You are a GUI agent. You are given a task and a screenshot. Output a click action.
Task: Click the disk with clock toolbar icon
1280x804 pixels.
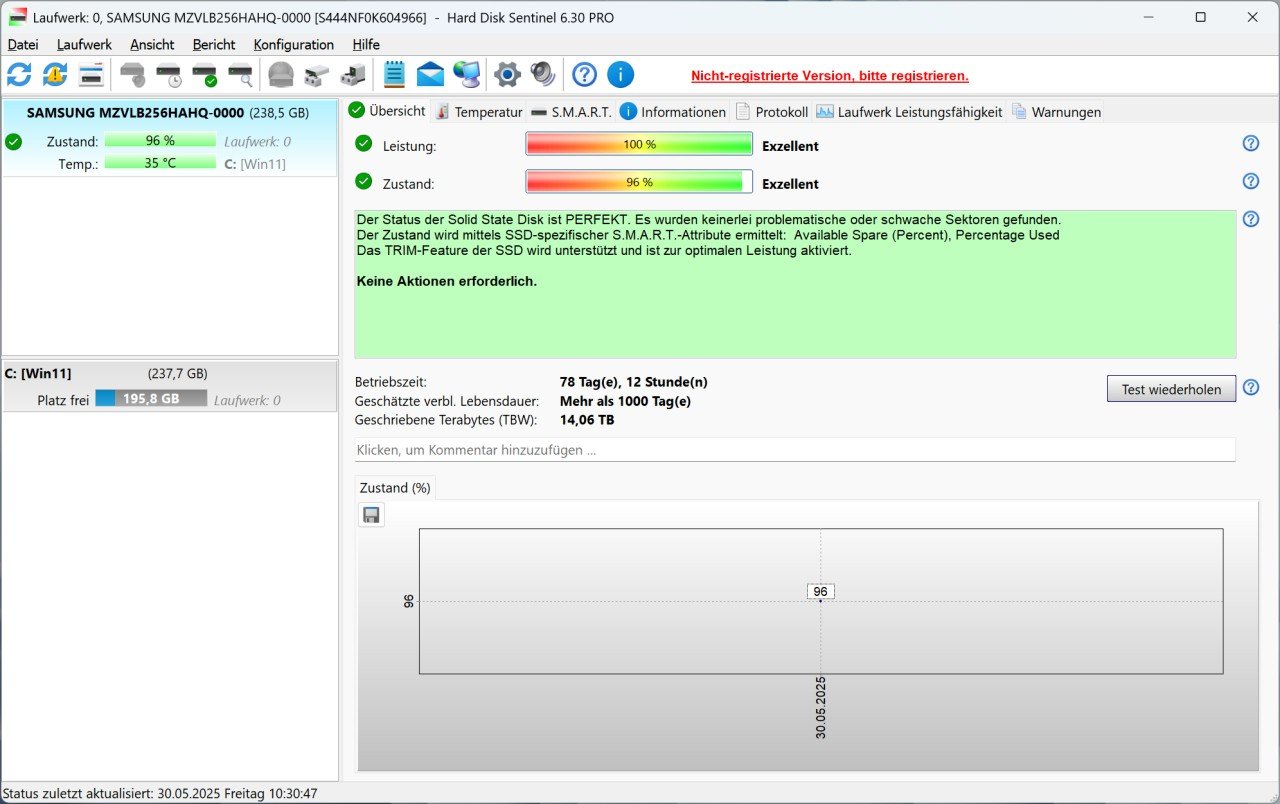pos(168,75)
